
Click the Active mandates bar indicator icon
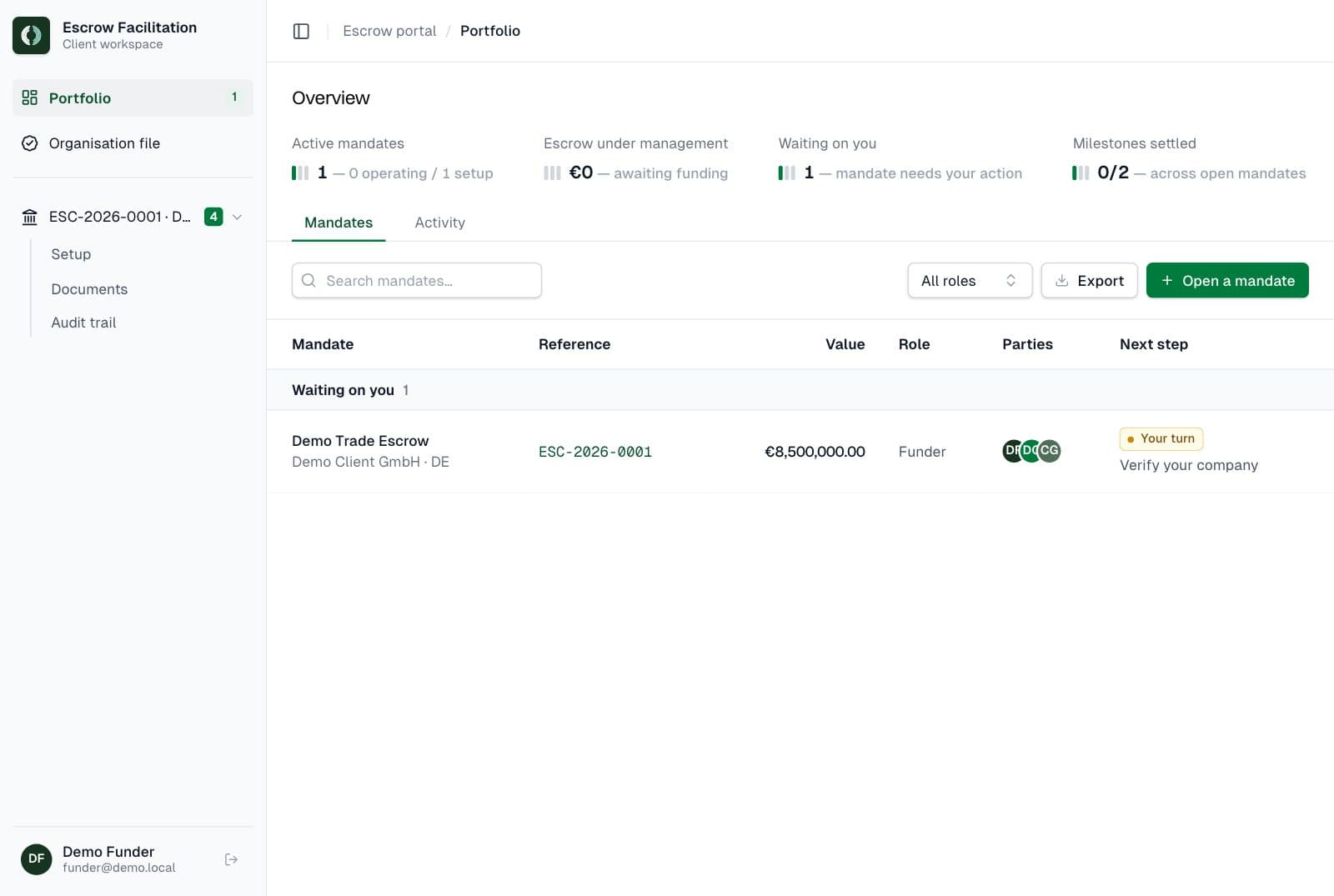click(300, 173)
